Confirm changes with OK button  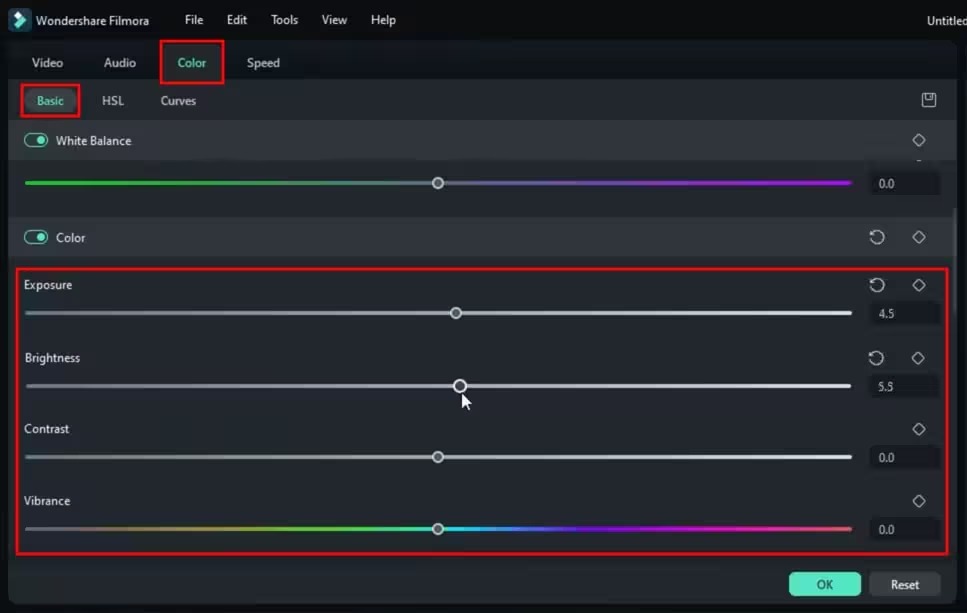coord(825,584)
